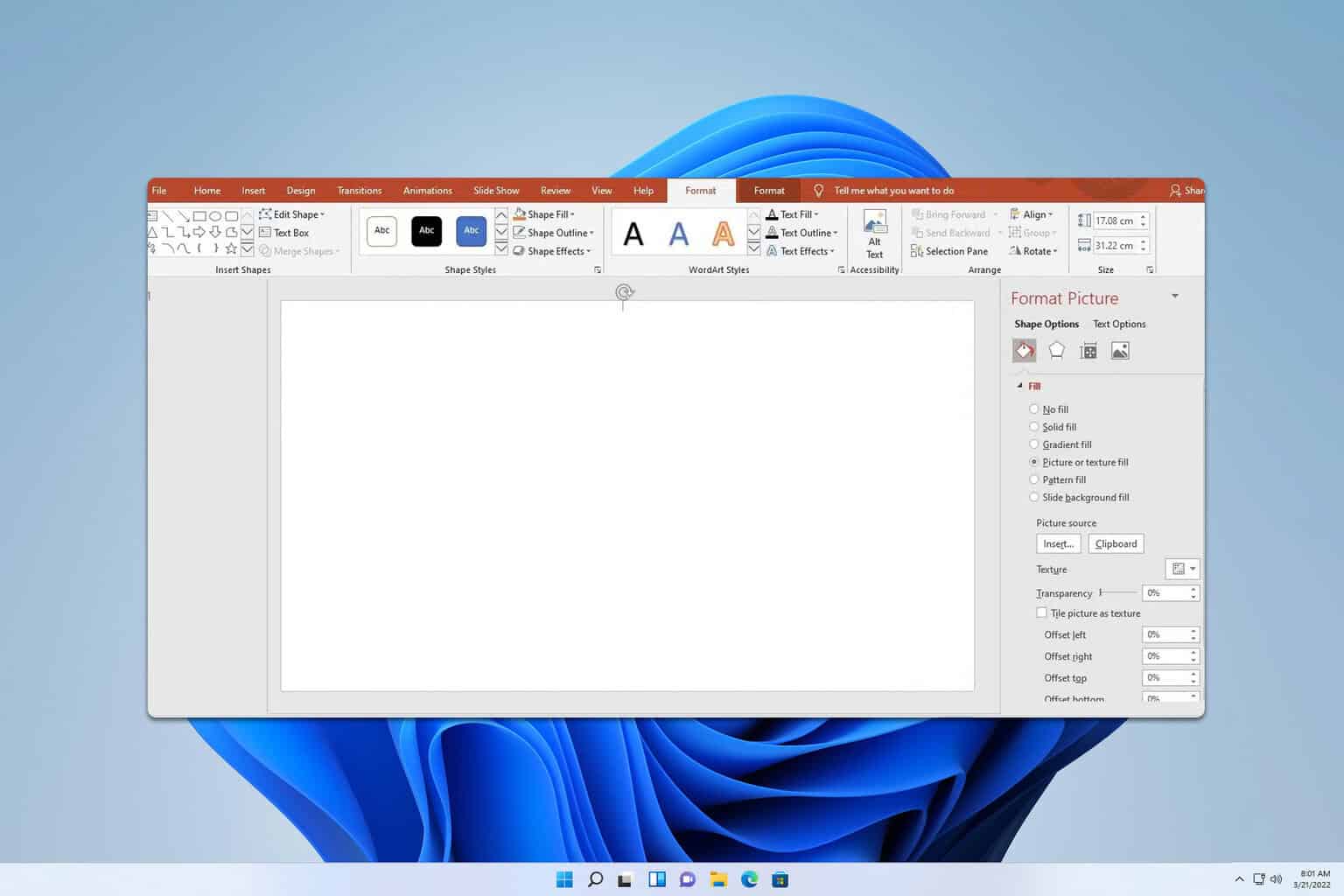Open the Picture pane icon
The image size is (1344, 896).
(1120, 351)
